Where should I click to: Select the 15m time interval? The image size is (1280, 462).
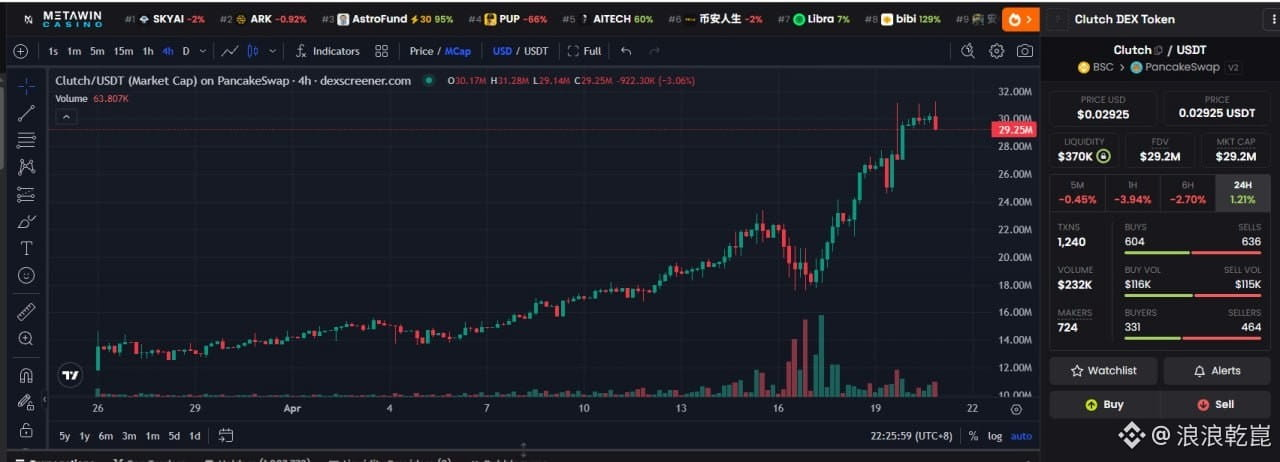pyautogui.click(x=123, y=51)
